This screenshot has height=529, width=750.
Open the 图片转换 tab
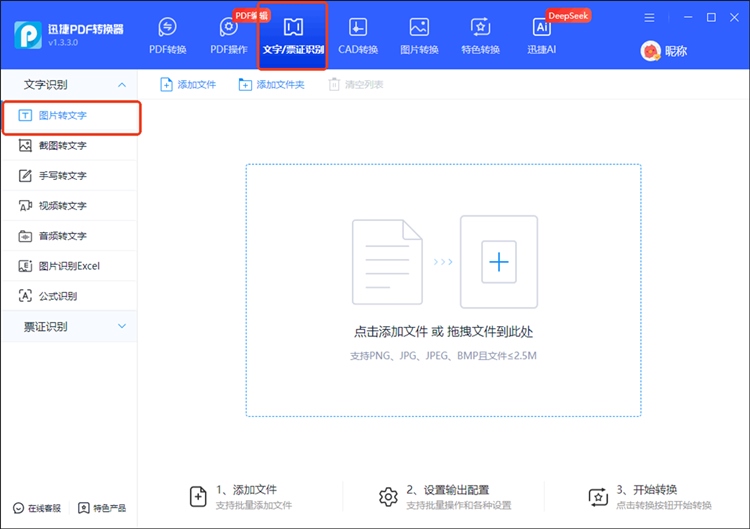[x=419, y=36]
